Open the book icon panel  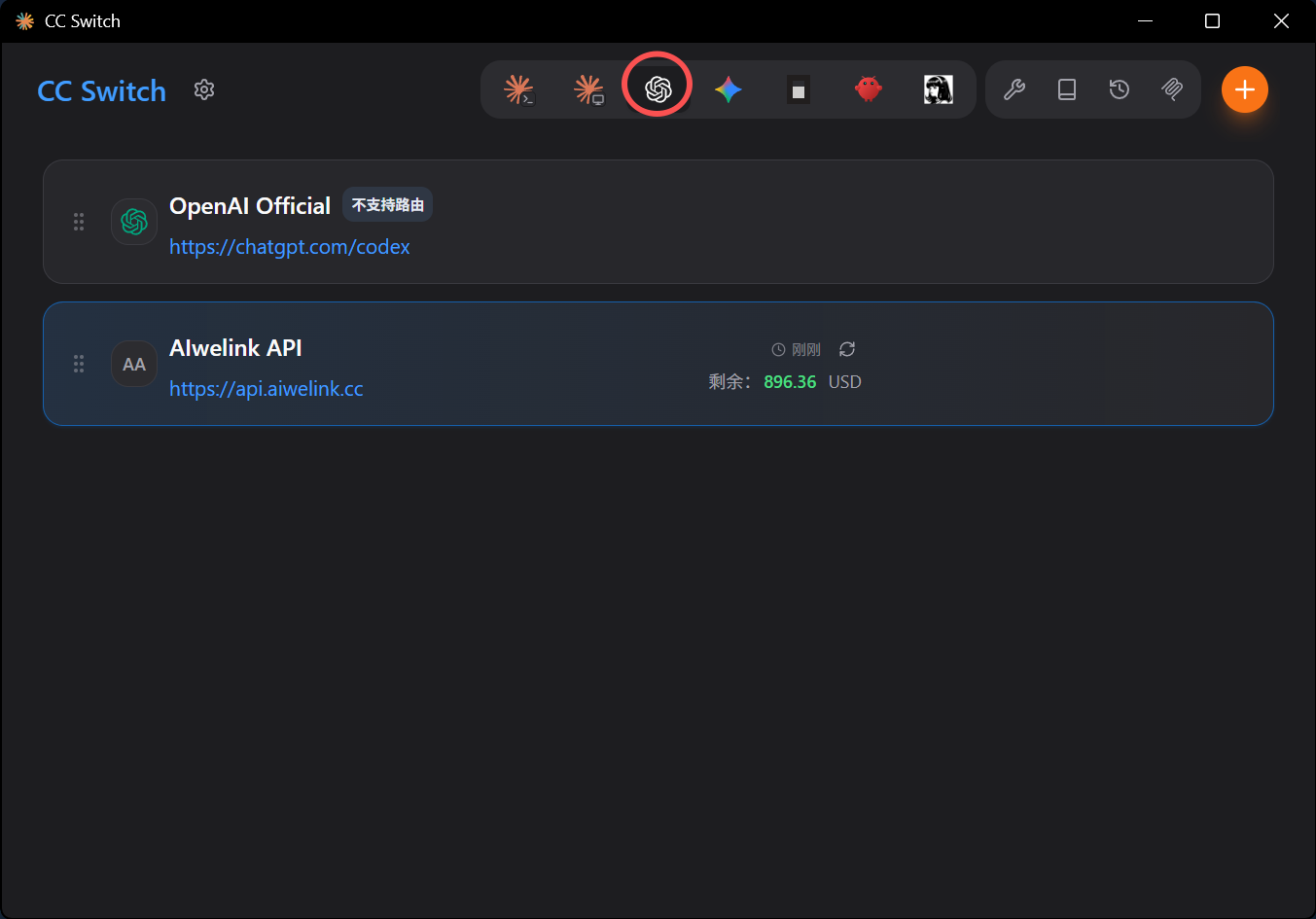(1067, 89)
